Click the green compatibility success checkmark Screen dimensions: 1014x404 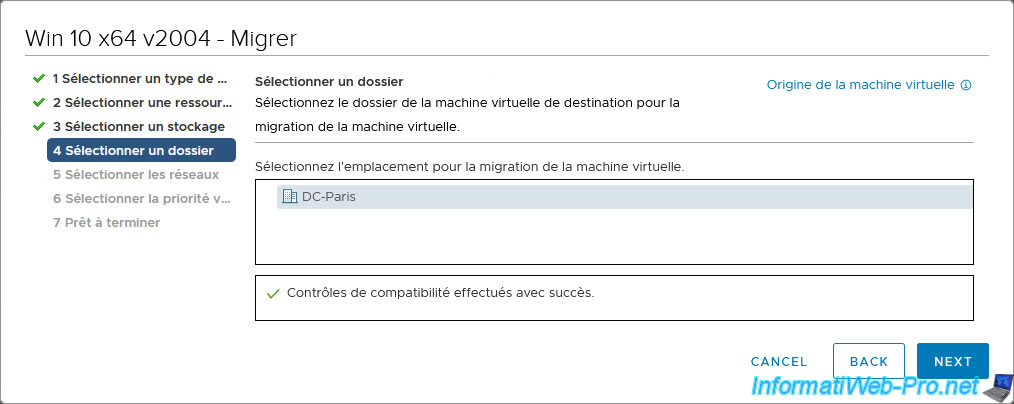coord(272,293)
